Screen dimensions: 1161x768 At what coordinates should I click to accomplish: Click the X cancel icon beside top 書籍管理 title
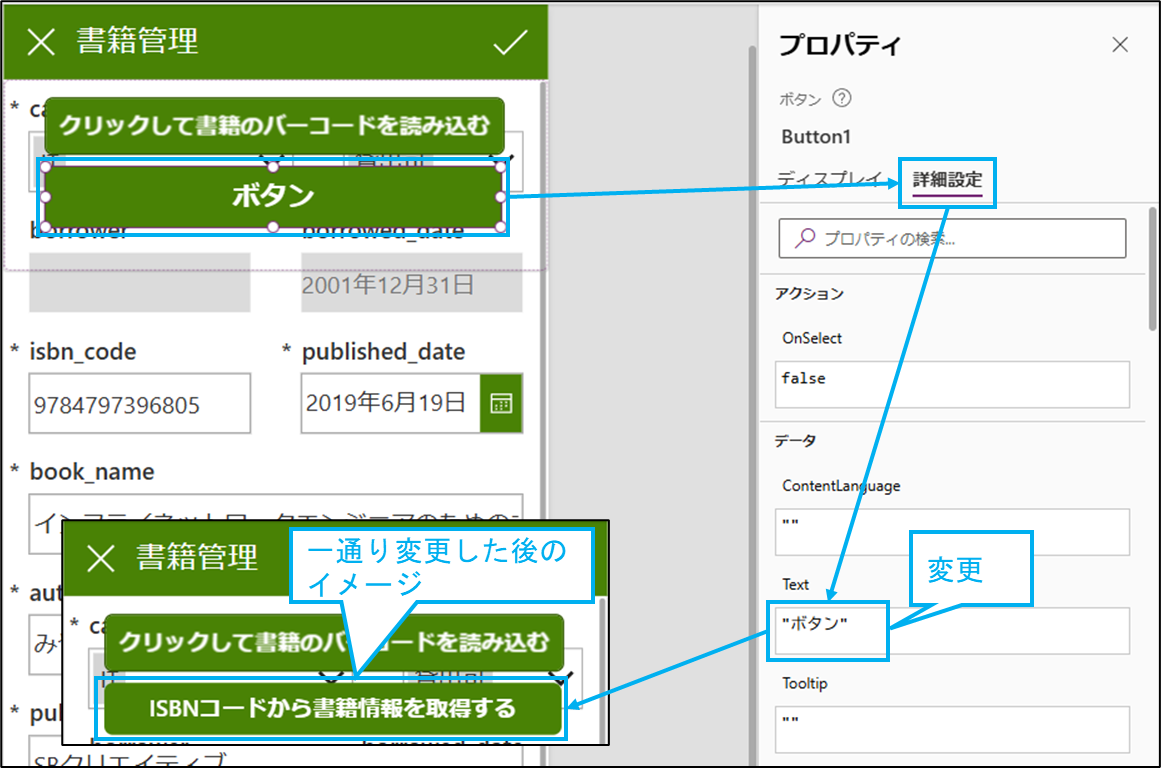(x=41, y=42)
